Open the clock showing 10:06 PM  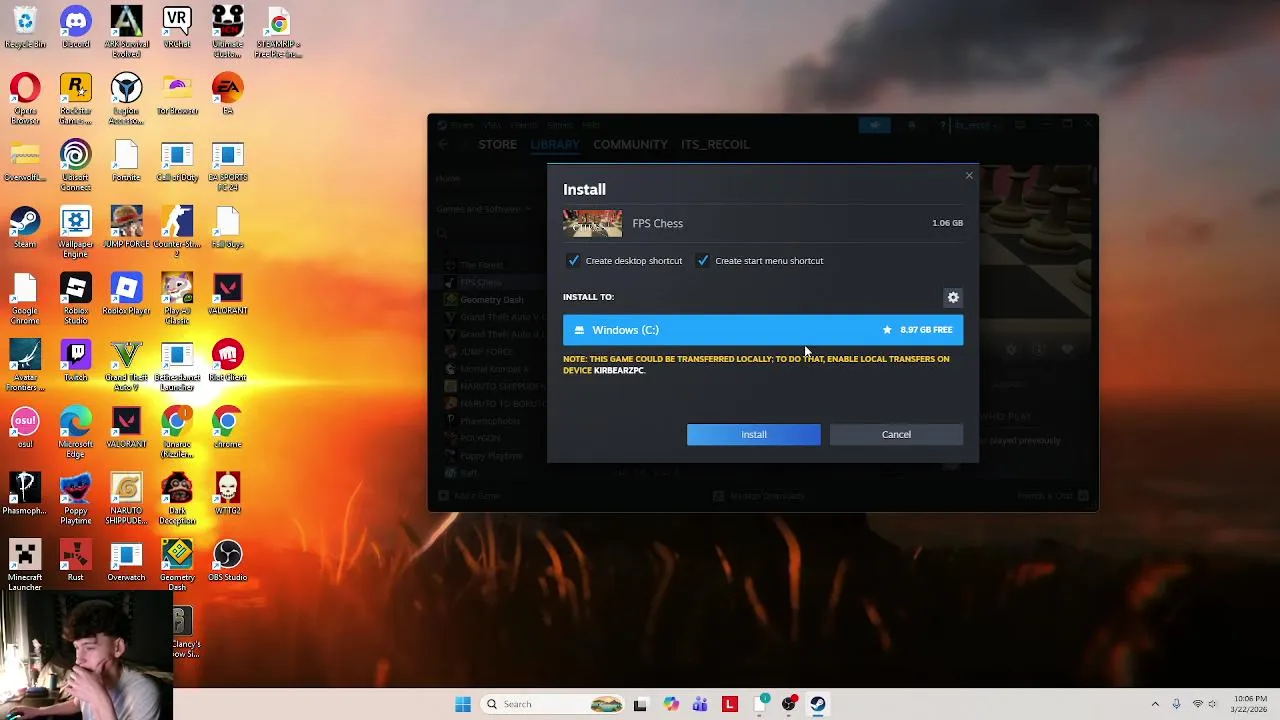point(1249,704)
